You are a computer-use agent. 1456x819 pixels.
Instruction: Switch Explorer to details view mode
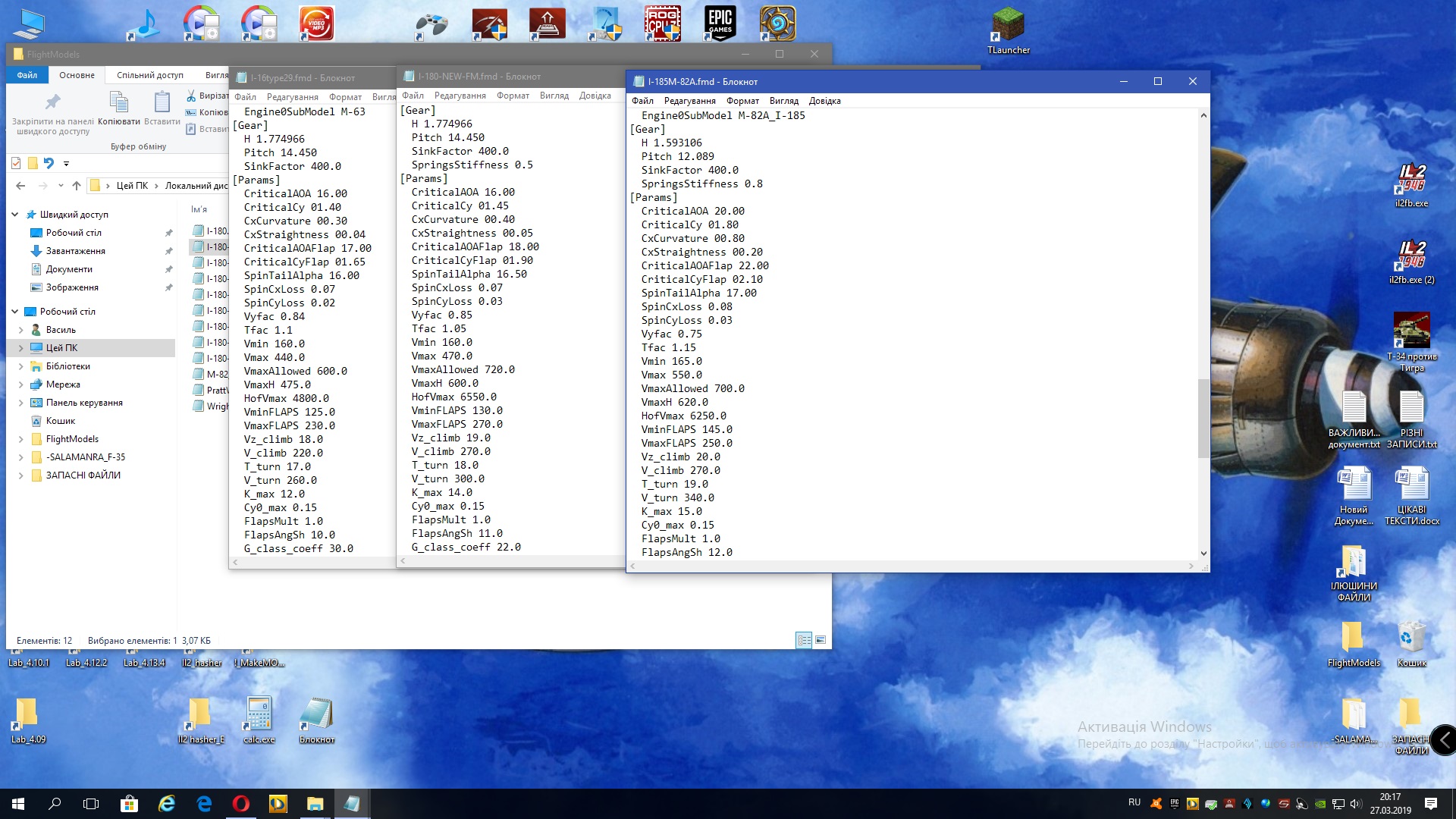(x=804, y=640)
